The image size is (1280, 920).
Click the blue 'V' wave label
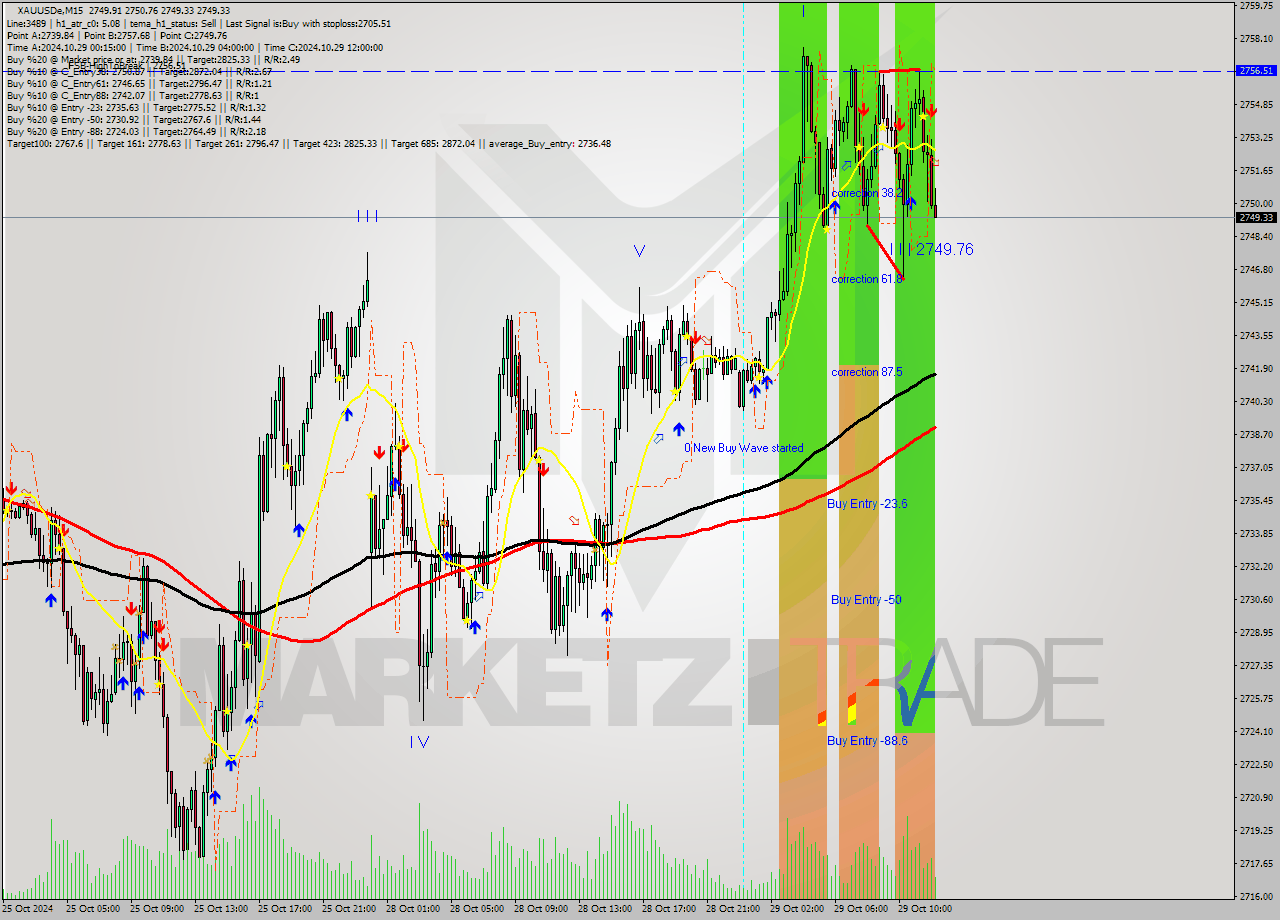click(639, 251)
